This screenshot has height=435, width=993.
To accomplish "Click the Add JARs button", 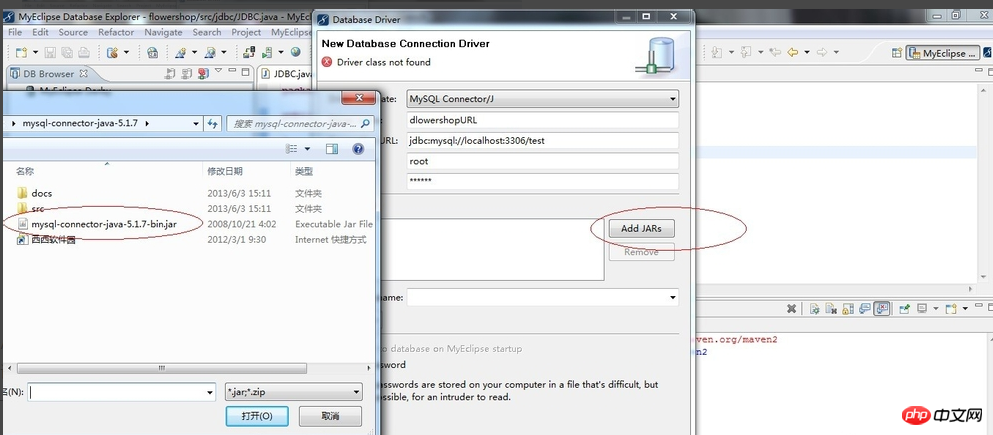I will click(x=641, y=229).
